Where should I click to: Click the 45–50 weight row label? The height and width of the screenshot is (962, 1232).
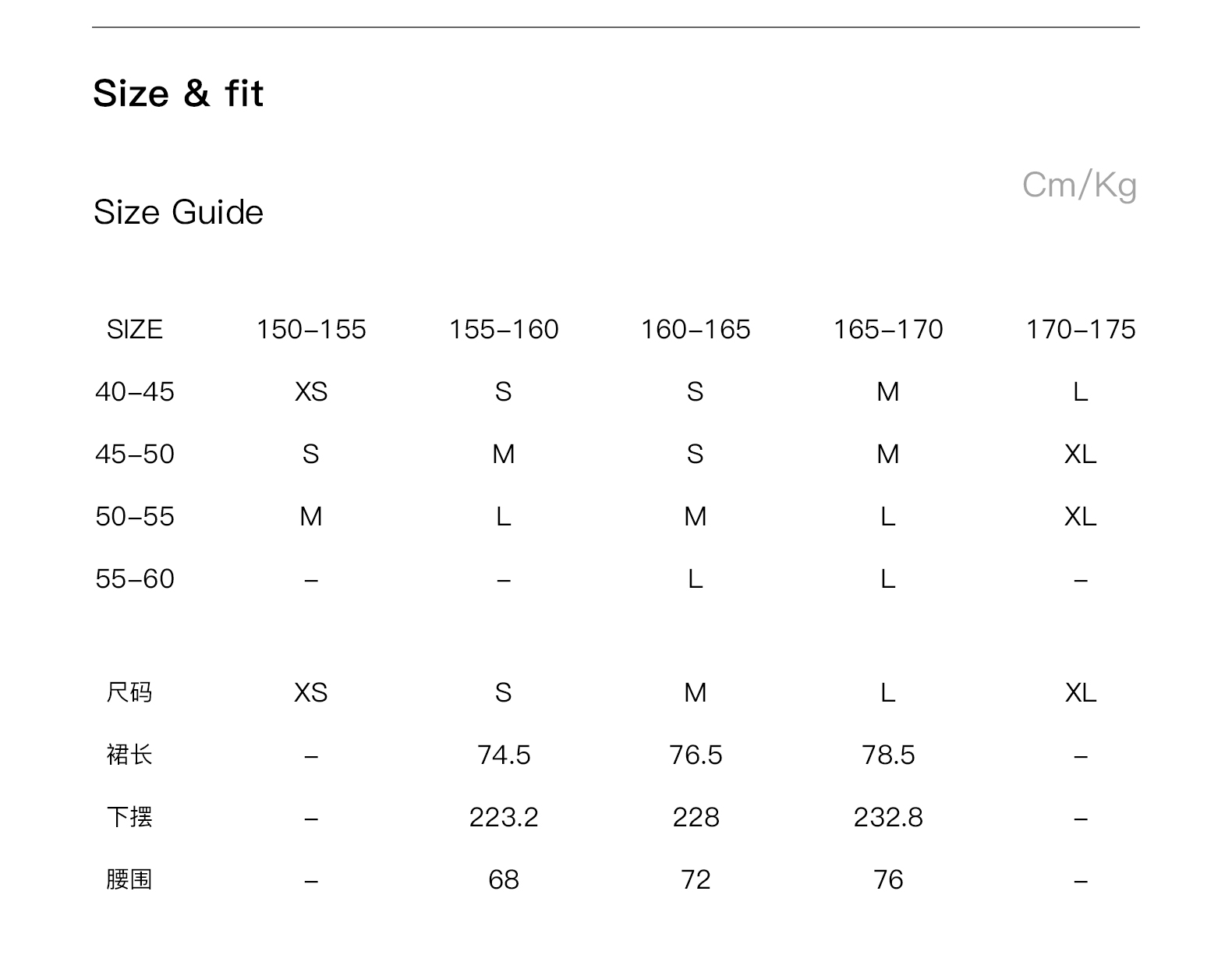click(134, 454)
